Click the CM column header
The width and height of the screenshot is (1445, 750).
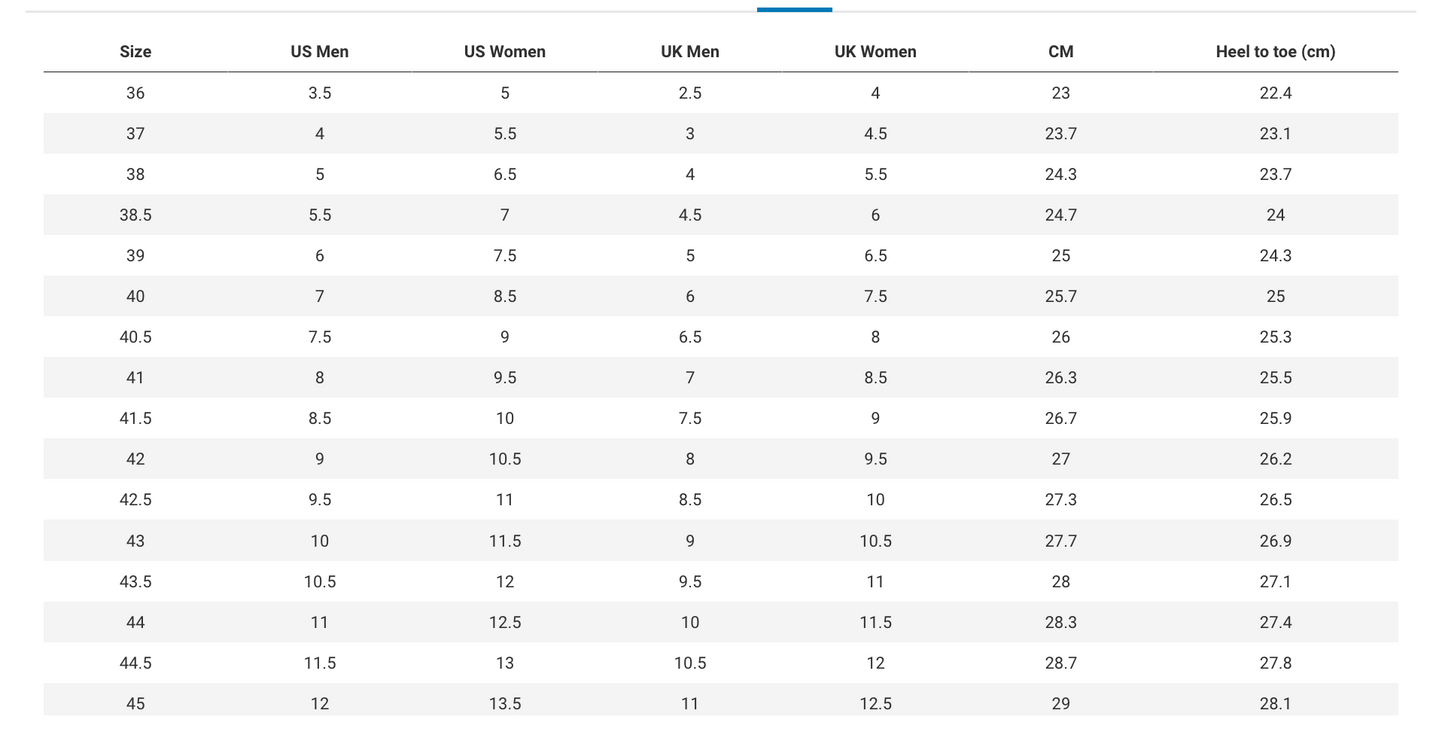coord(1060,52)
